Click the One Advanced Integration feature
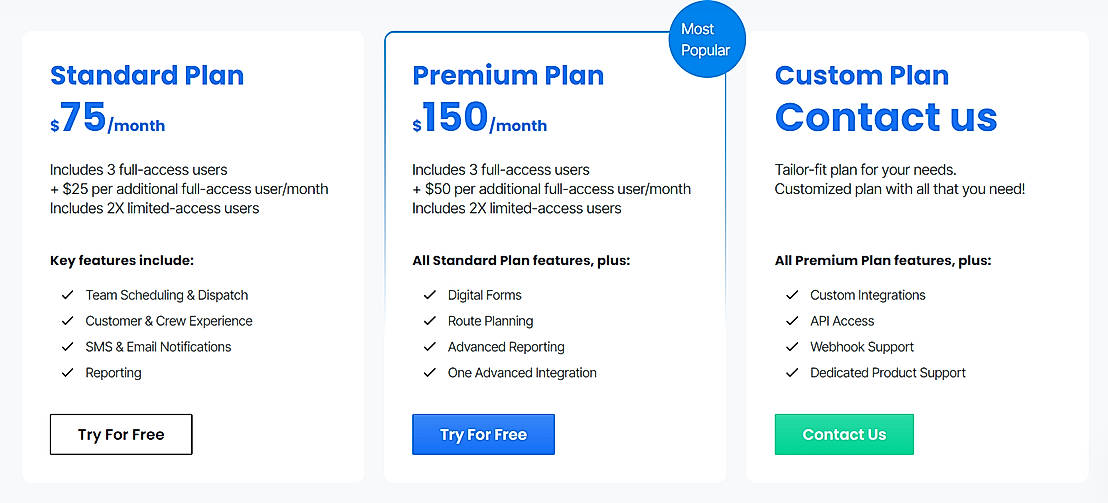The width and height of the screenshot is (1108, 503). (522, 373)
